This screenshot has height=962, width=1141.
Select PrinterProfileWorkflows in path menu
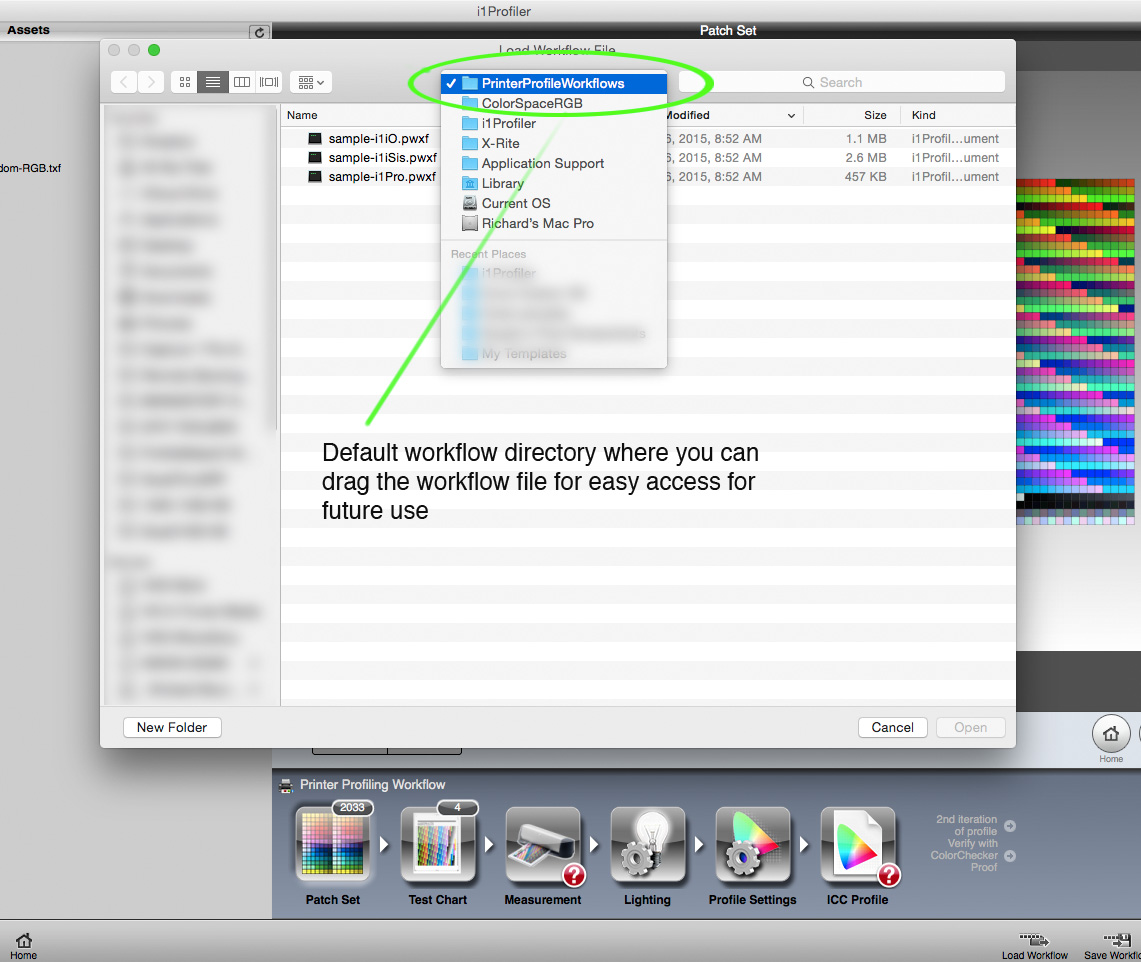tap(554, 84)
